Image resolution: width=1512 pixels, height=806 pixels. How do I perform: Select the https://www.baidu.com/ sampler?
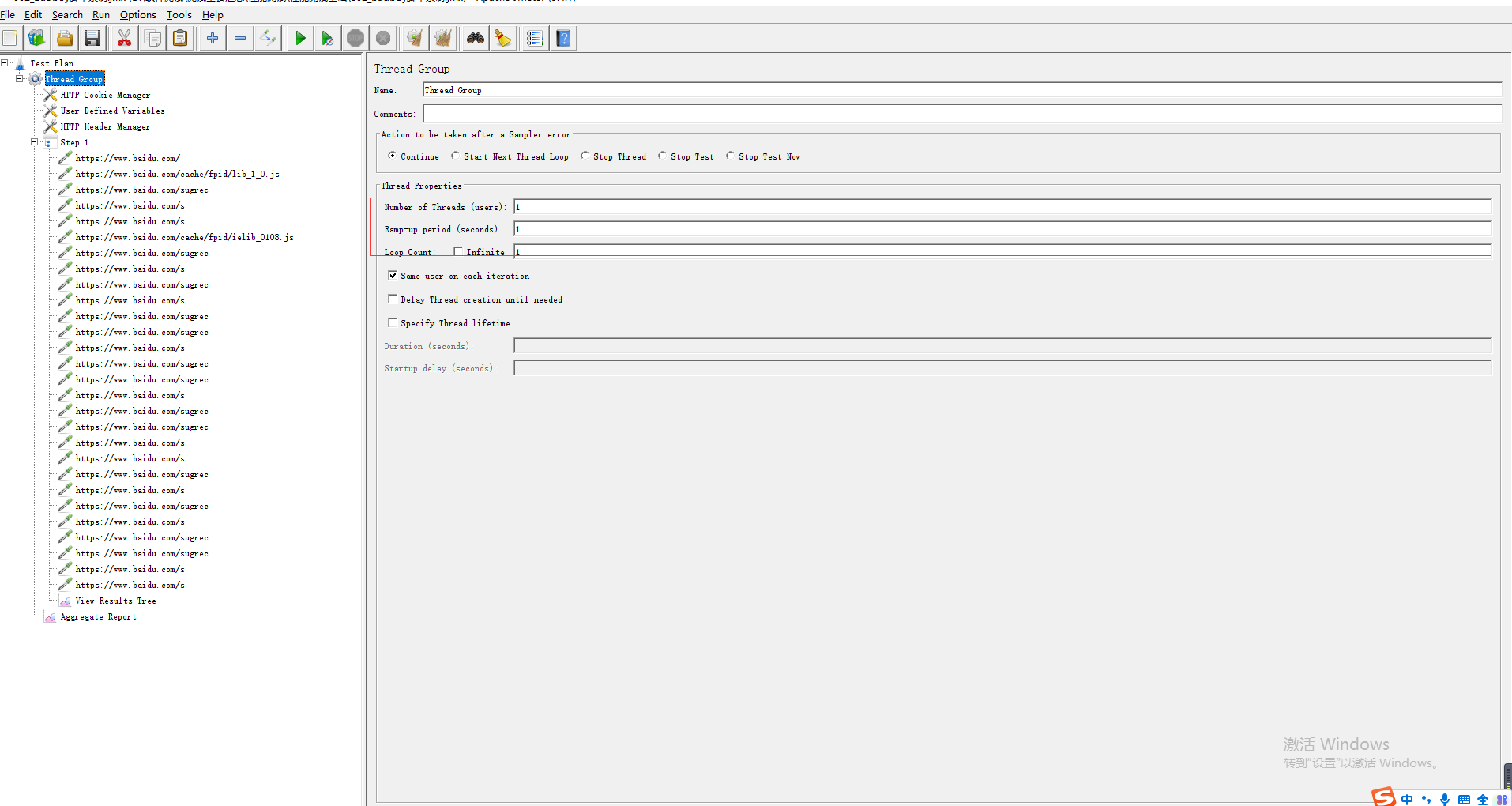click(x=127, y=158)
